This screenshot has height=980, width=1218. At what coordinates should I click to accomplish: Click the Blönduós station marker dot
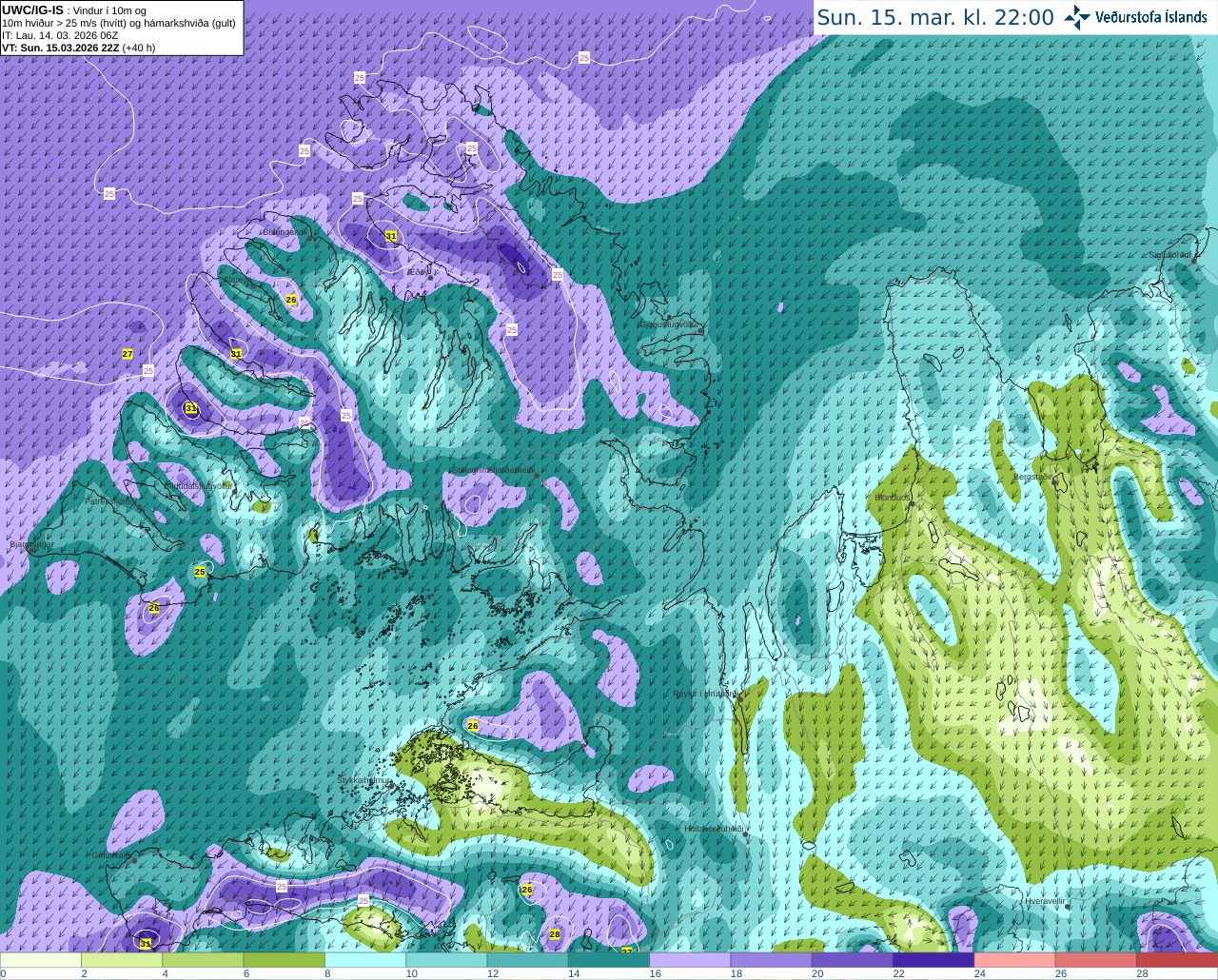coord(912,504)
